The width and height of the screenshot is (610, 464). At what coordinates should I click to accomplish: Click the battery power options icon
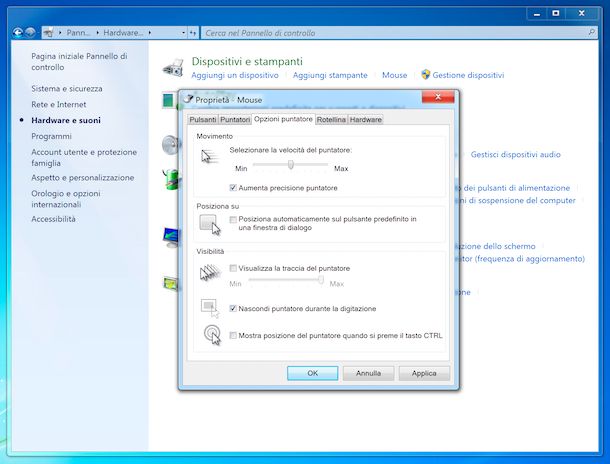(x=171, y=179)
